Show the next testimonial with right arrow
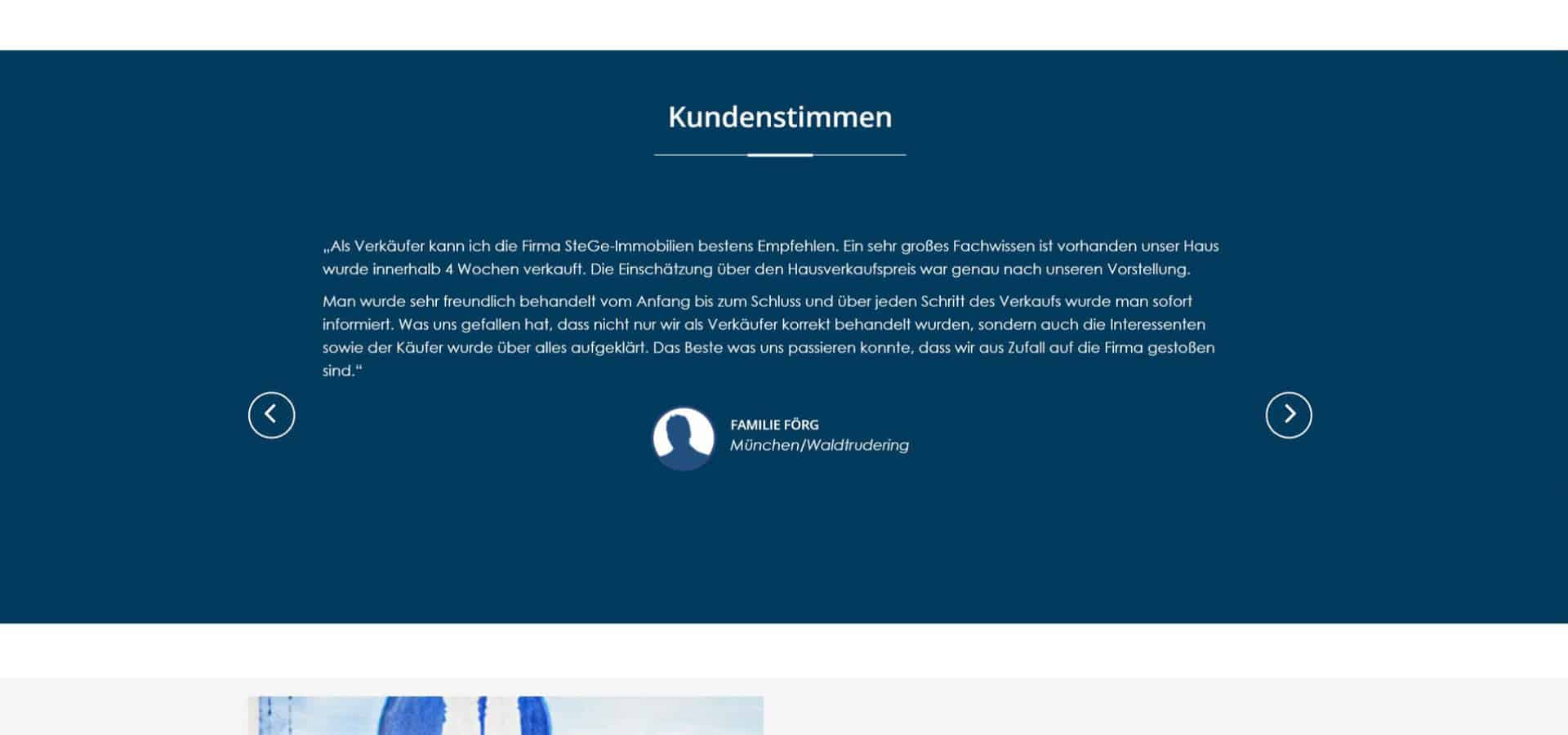Viewport: 1568px width, 735px height. [x=1289, y=415]
